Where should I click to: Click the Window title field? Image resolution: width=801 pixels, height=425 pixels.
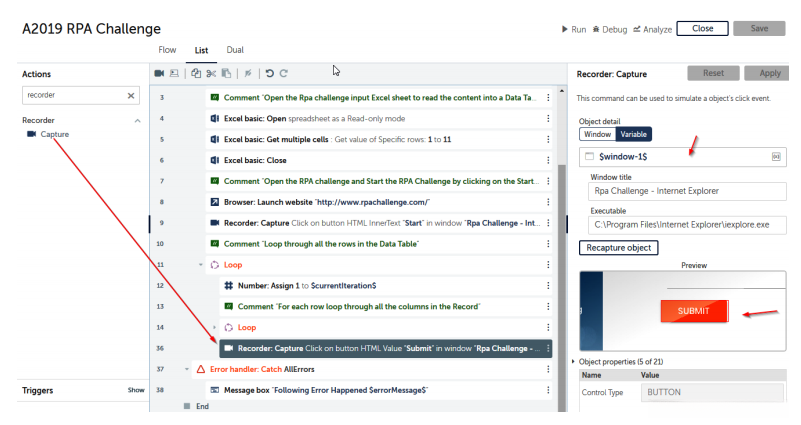point(687,191)
